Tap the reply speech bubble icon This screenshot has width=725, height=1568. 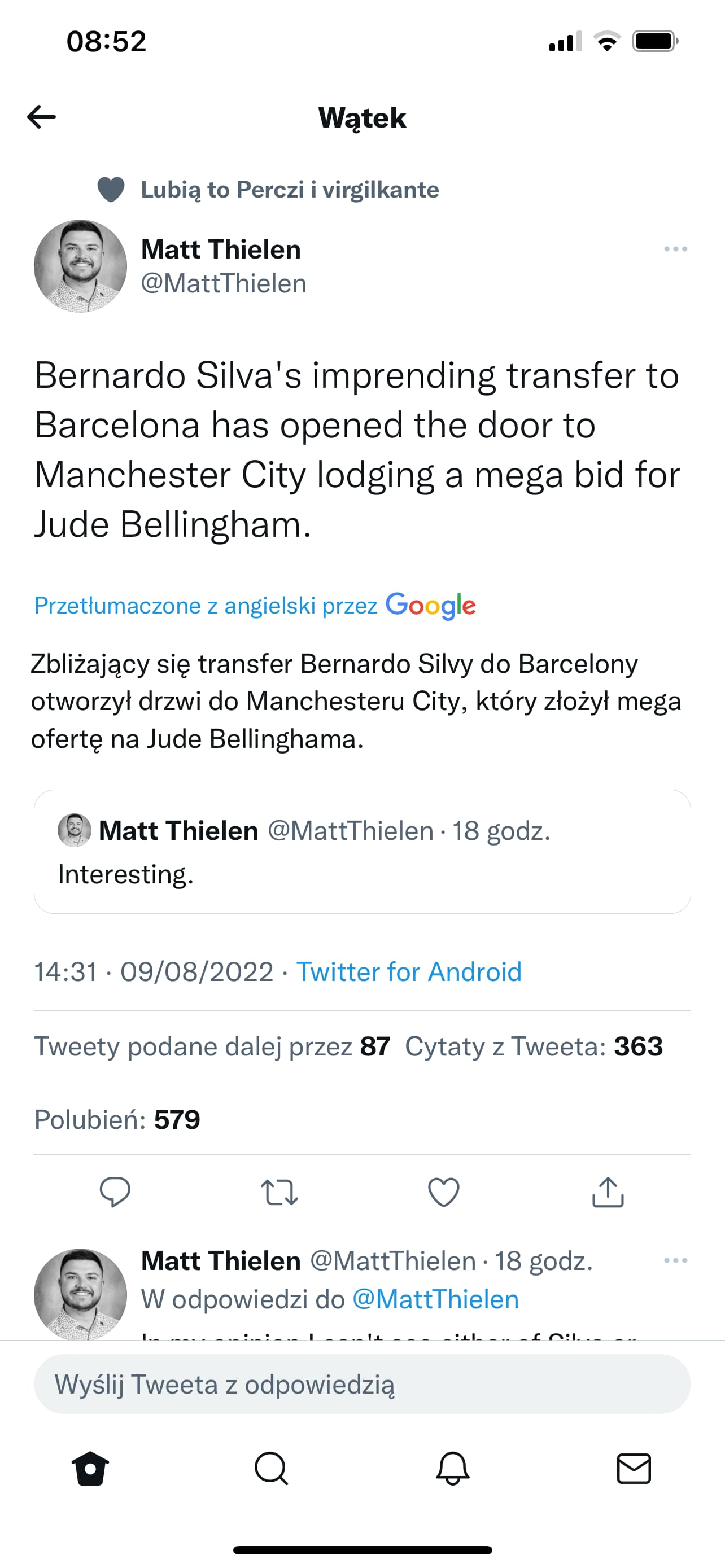pos(115,1192)
